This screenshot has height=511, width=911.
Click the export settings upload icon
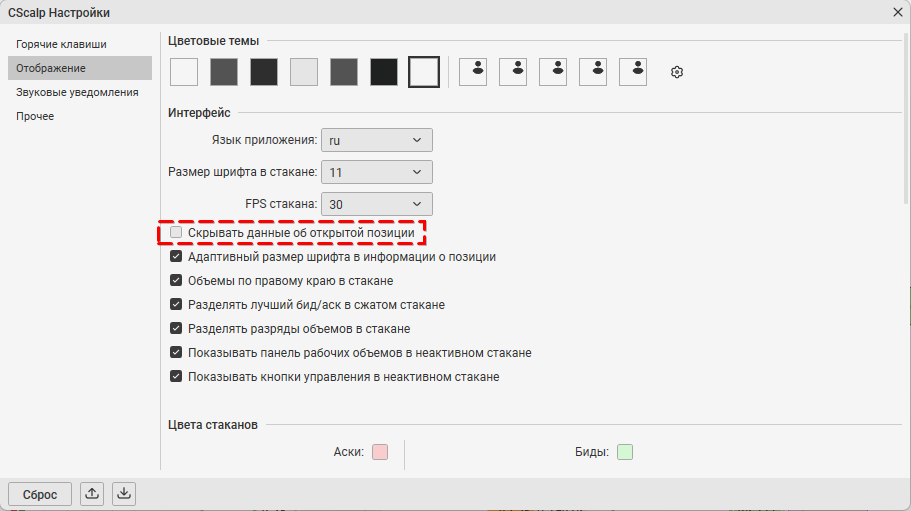pyautogui.click(x=92, y=494)
